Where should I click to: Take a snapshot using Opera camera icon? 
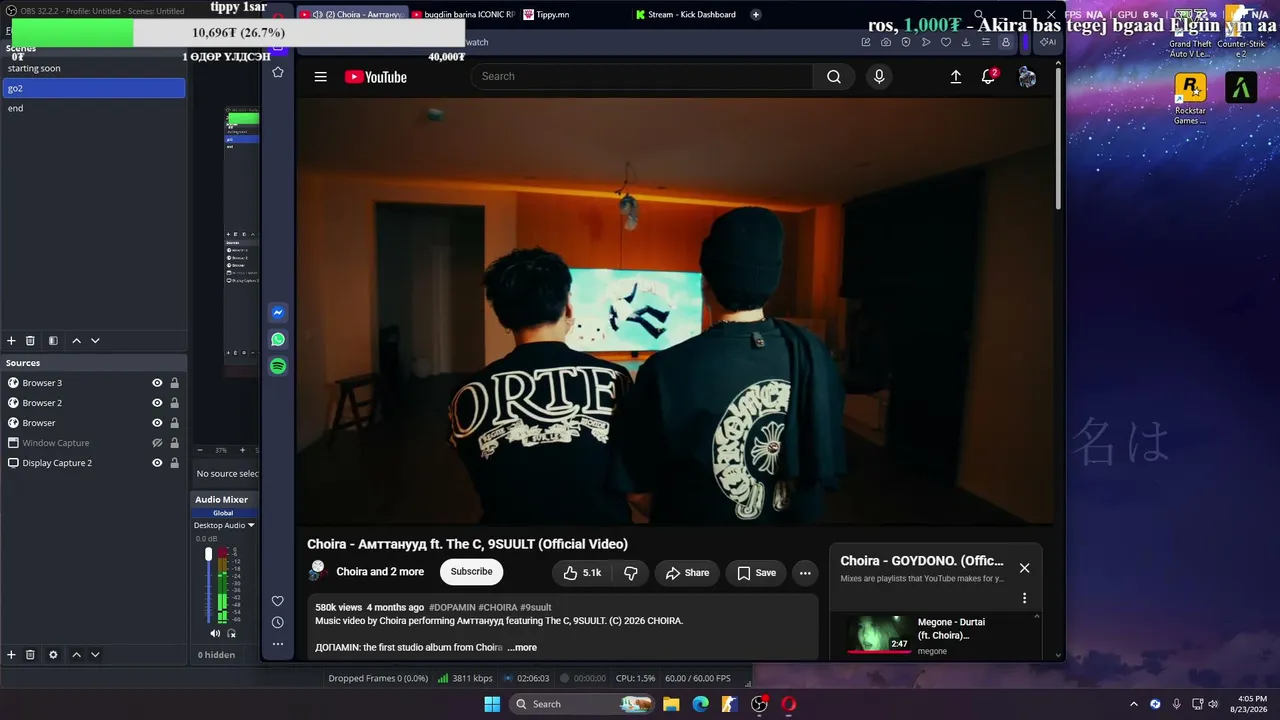coord(886,42)
